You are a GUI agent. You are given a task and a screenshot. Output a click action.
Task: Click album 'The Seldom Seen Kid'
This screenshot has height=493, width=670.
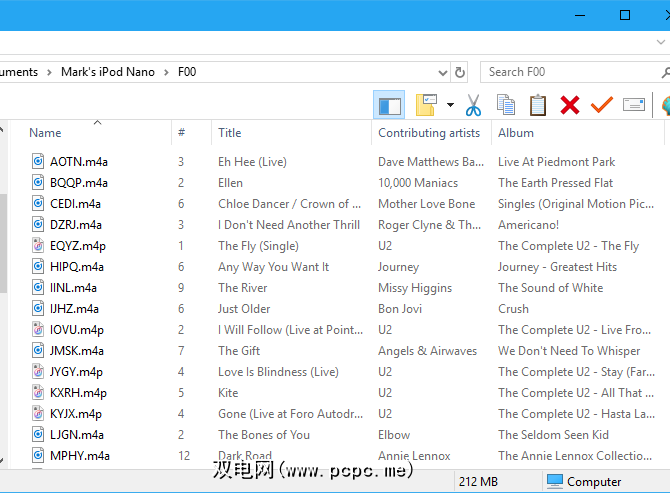553,435
